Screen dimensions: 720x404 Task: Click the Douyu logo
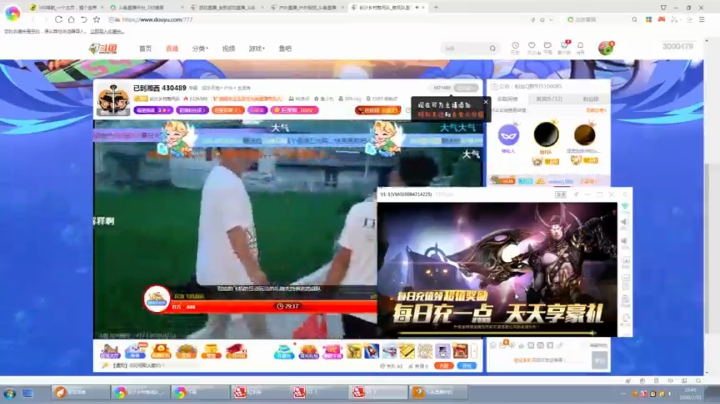[x=103, y=48]
